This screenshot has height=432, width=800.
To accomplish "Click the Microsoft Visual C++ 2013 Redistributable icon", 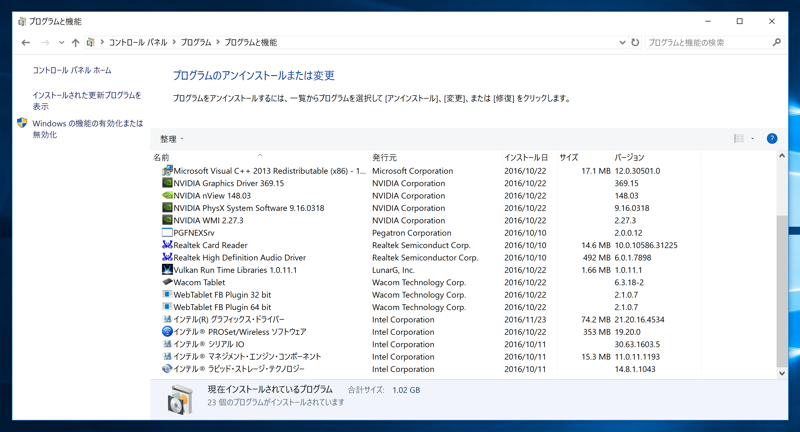I will (167, 171).
